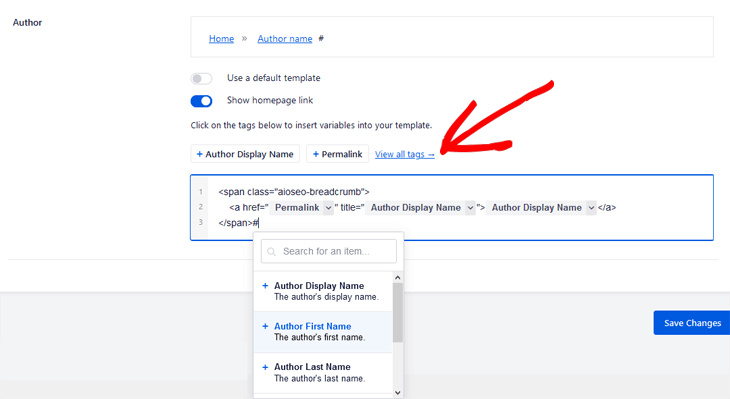Image resolution: width=730 pixels, height=399 pixels.
Task: Open dropdown on Permalink tag in template
Action: point(328,208)
